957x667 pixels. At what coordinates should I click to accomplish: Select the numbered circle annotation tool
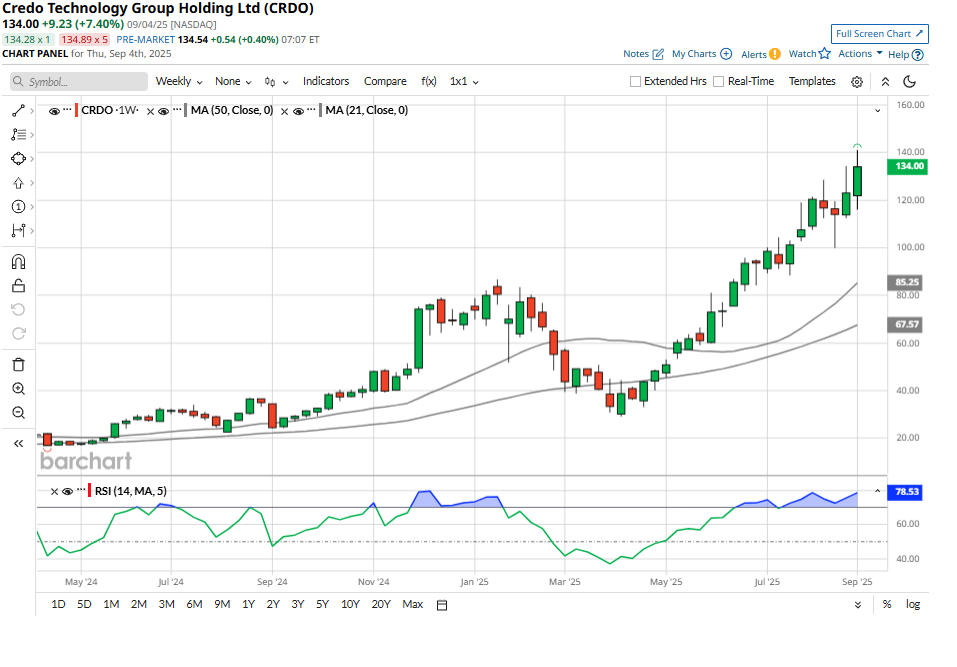coord(18,207)
